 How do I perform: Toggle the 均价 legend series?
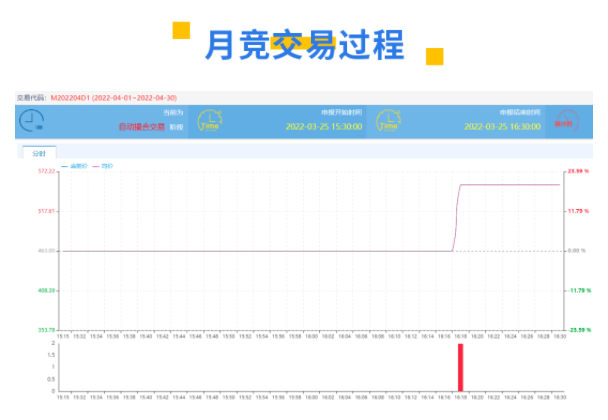coord(103,165)
